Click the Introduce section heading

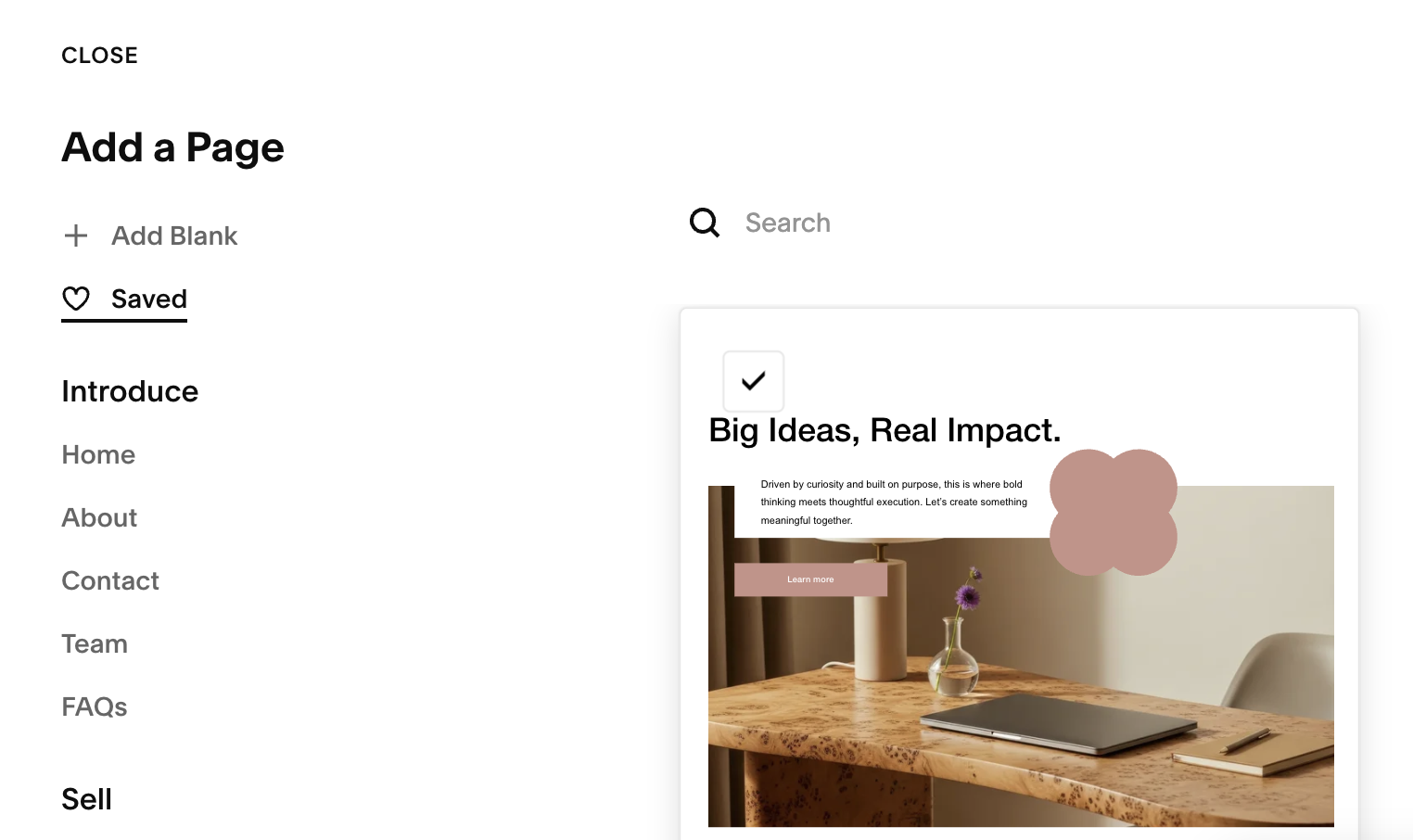pyautogui.click(x=130, y=391)
